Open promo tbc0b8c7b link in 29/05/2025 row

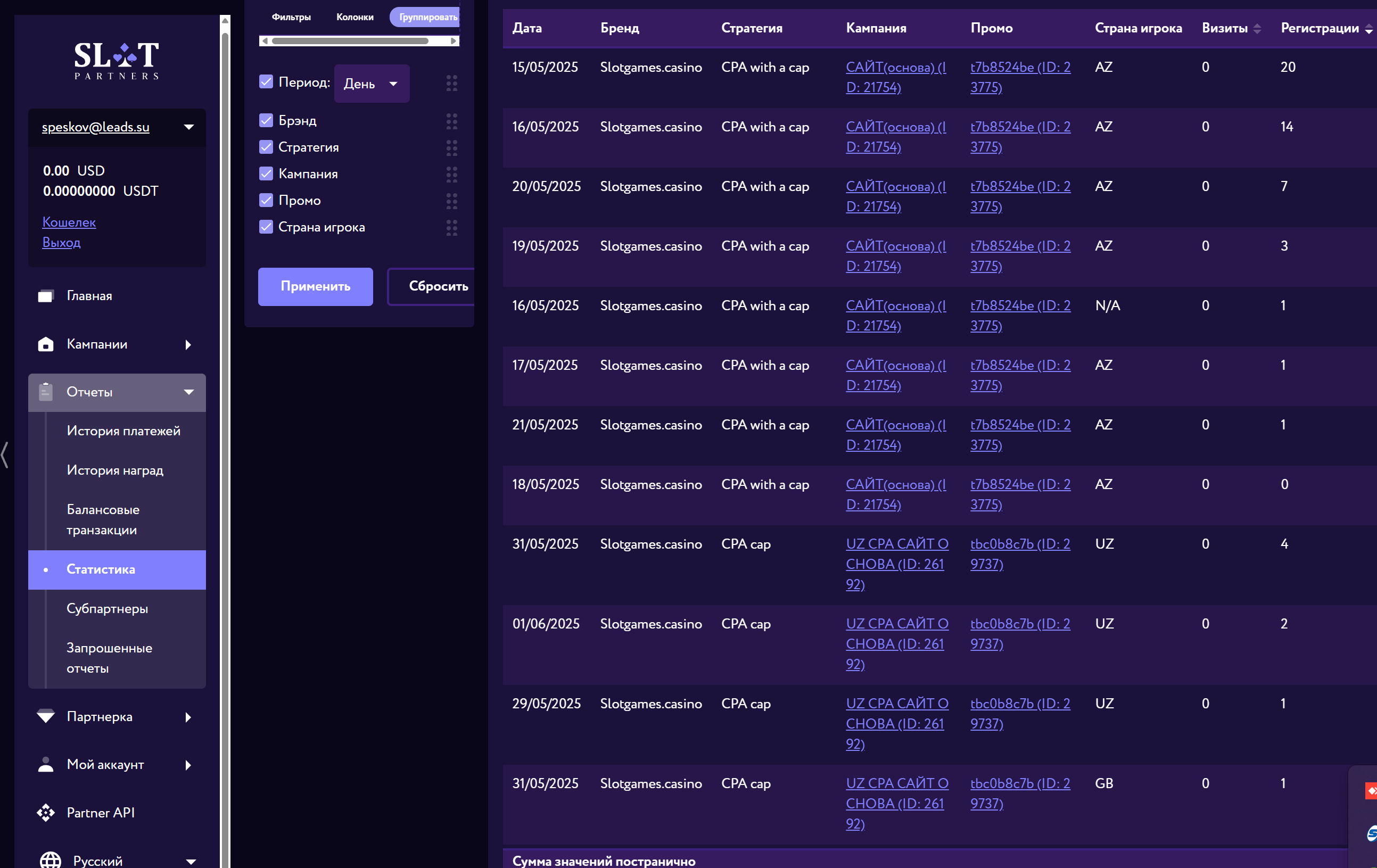coord(1020,713)
